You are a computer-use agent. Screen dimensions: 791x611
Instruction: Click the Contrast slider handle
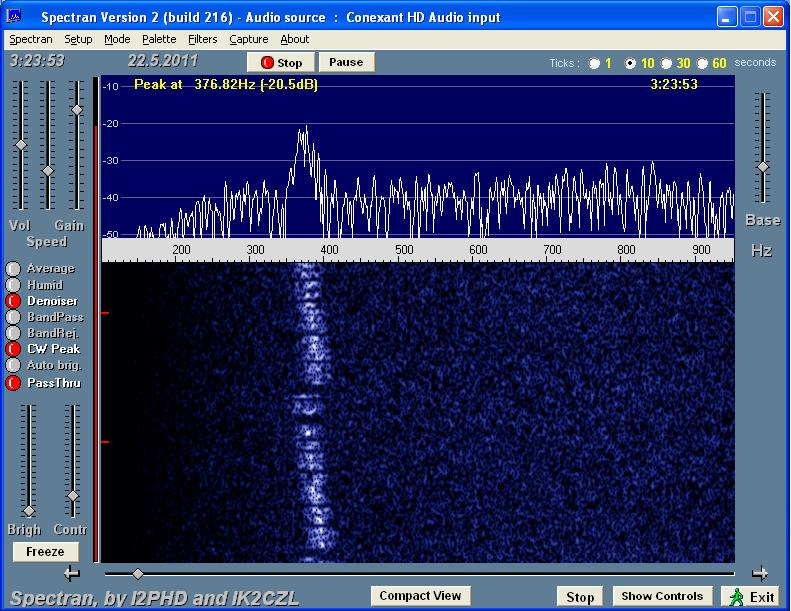[x=73, y=496]
